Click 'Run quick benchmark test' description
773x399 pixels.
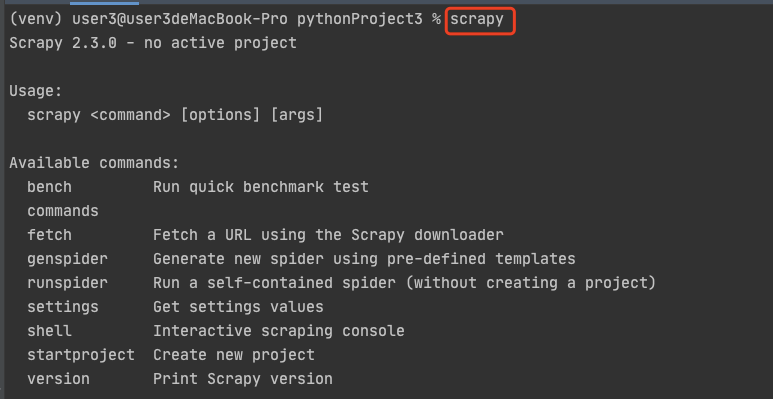tap(261, 187)
